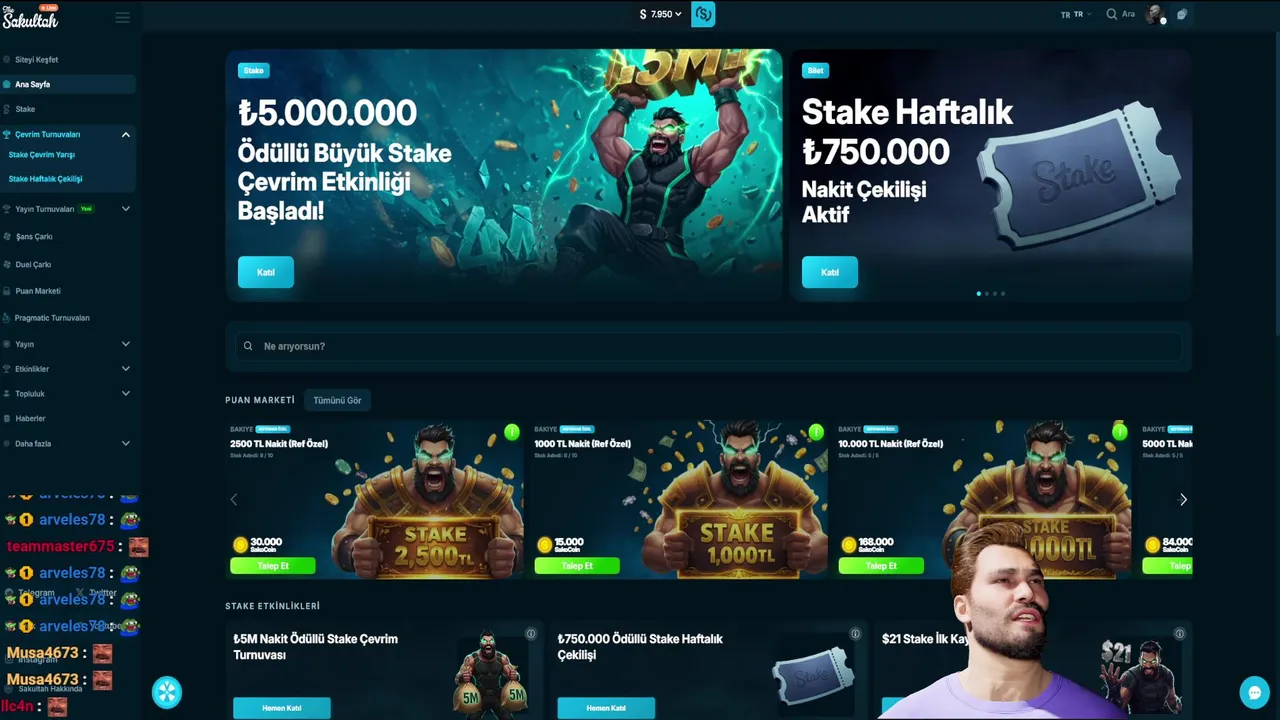Click the search magnifier Ara
Screen dimensions: 1280x720
pyautogui.click(x=1120, y=14)
